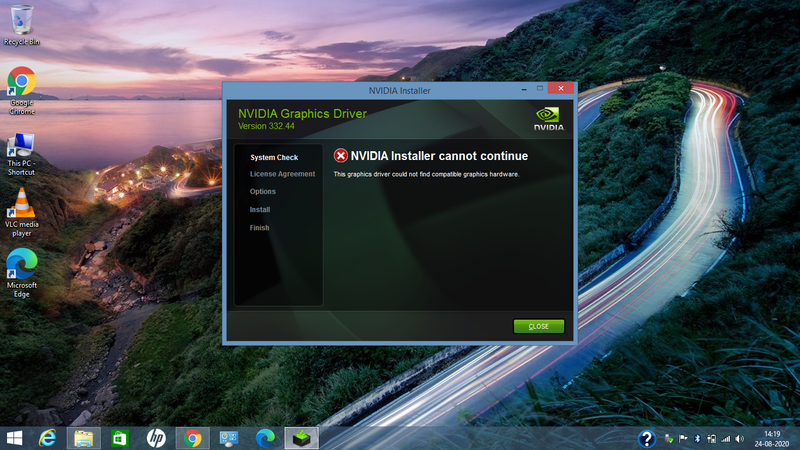Click the NVIDIA Installer cannot continue heading
The height and width of the screenshot is (450, 800).
tap(439, 156)
